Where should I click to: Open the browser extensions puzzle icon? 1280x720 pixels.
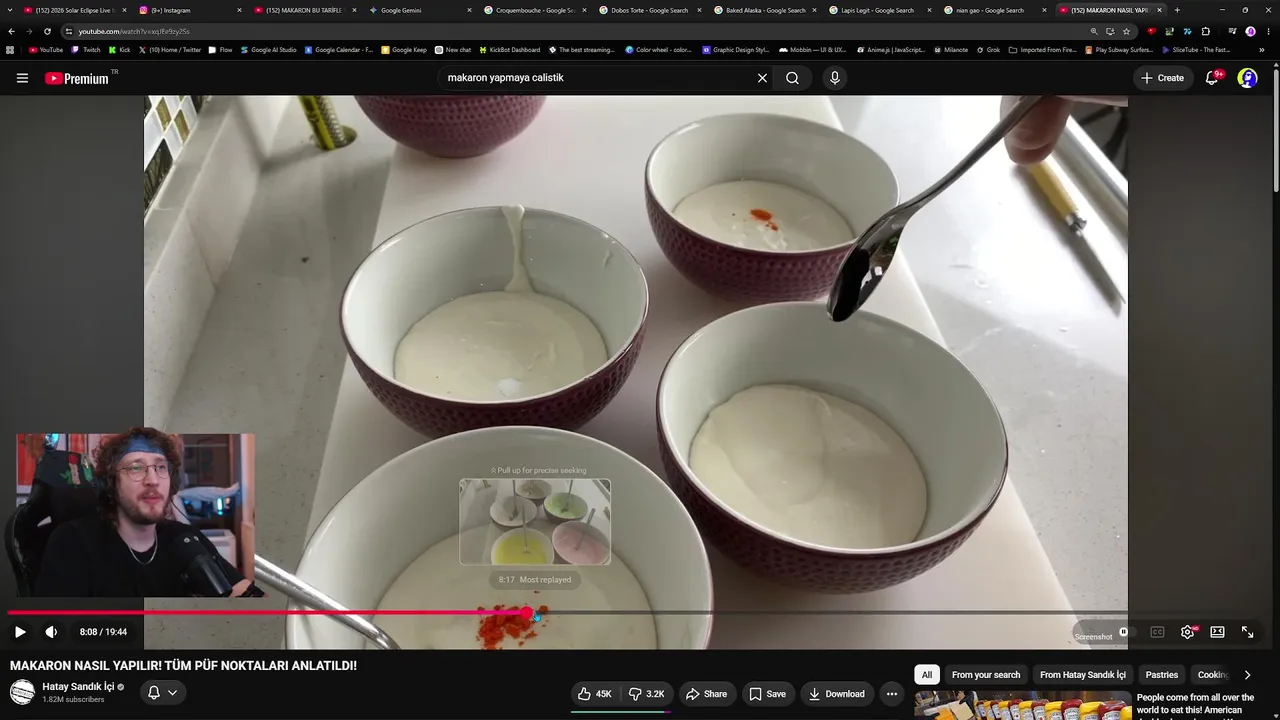[x=1205, y=31]
